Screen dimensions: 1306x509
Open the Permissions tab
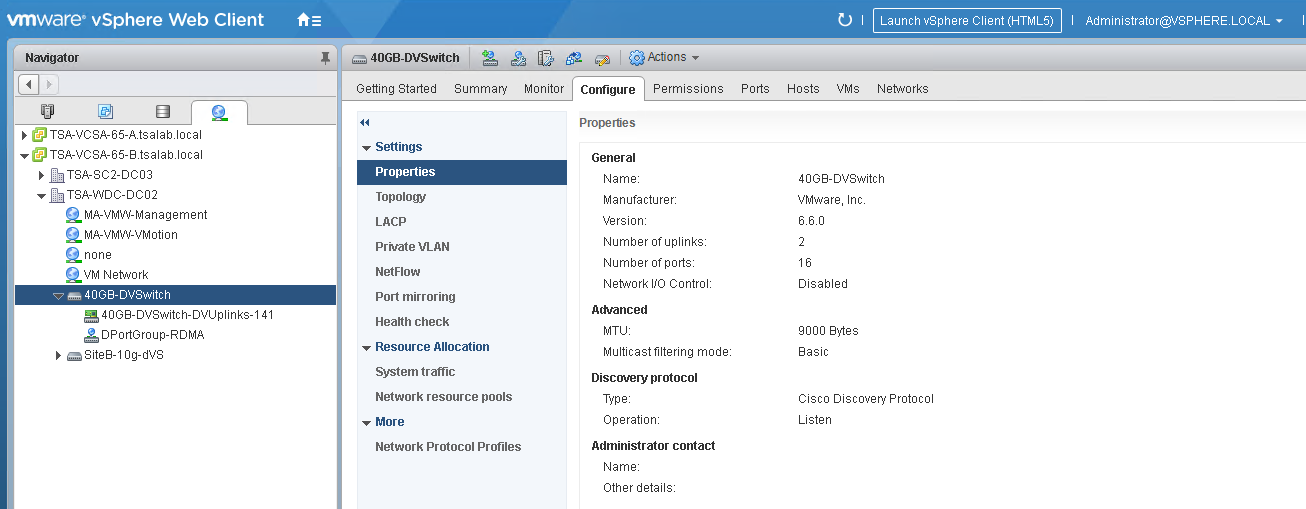pyautogui.click(x=688, y=89)
